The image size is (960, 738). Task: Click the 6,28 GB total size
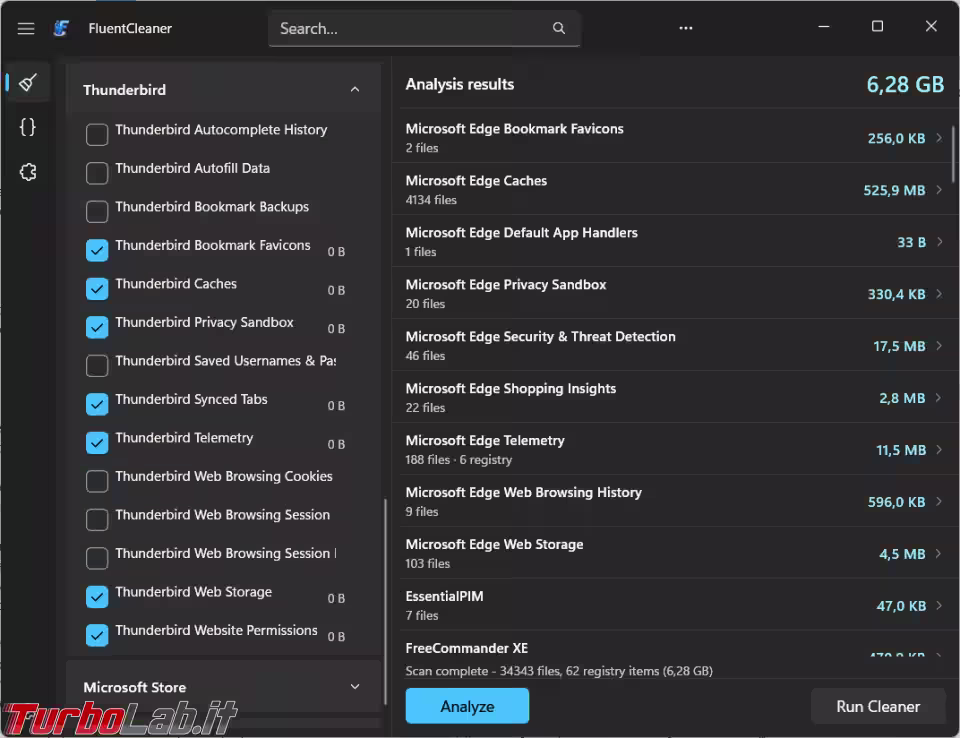point(905,85)
